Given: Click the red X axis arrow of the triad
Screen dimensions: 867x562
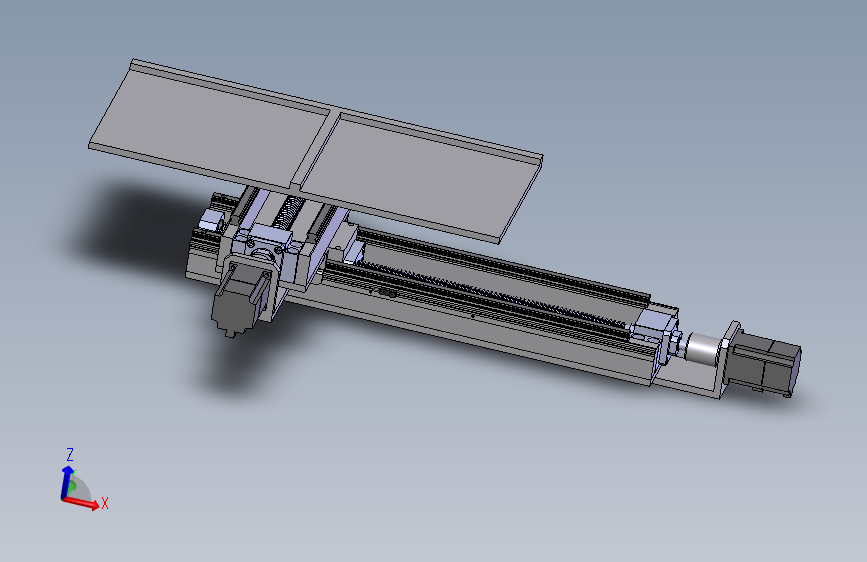Looking at the screenshot, I should pyautogui.click(x=82, y=502).
